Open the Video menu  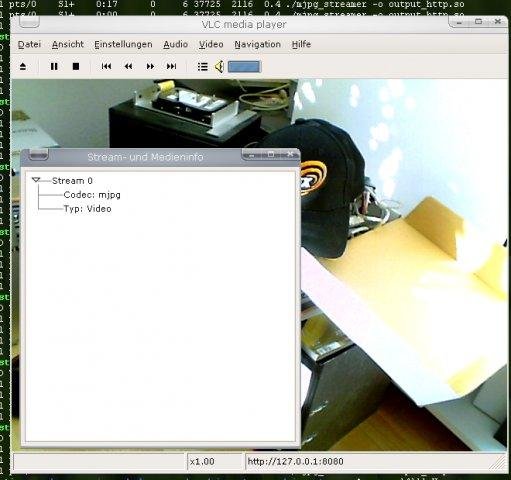(211, 44)
